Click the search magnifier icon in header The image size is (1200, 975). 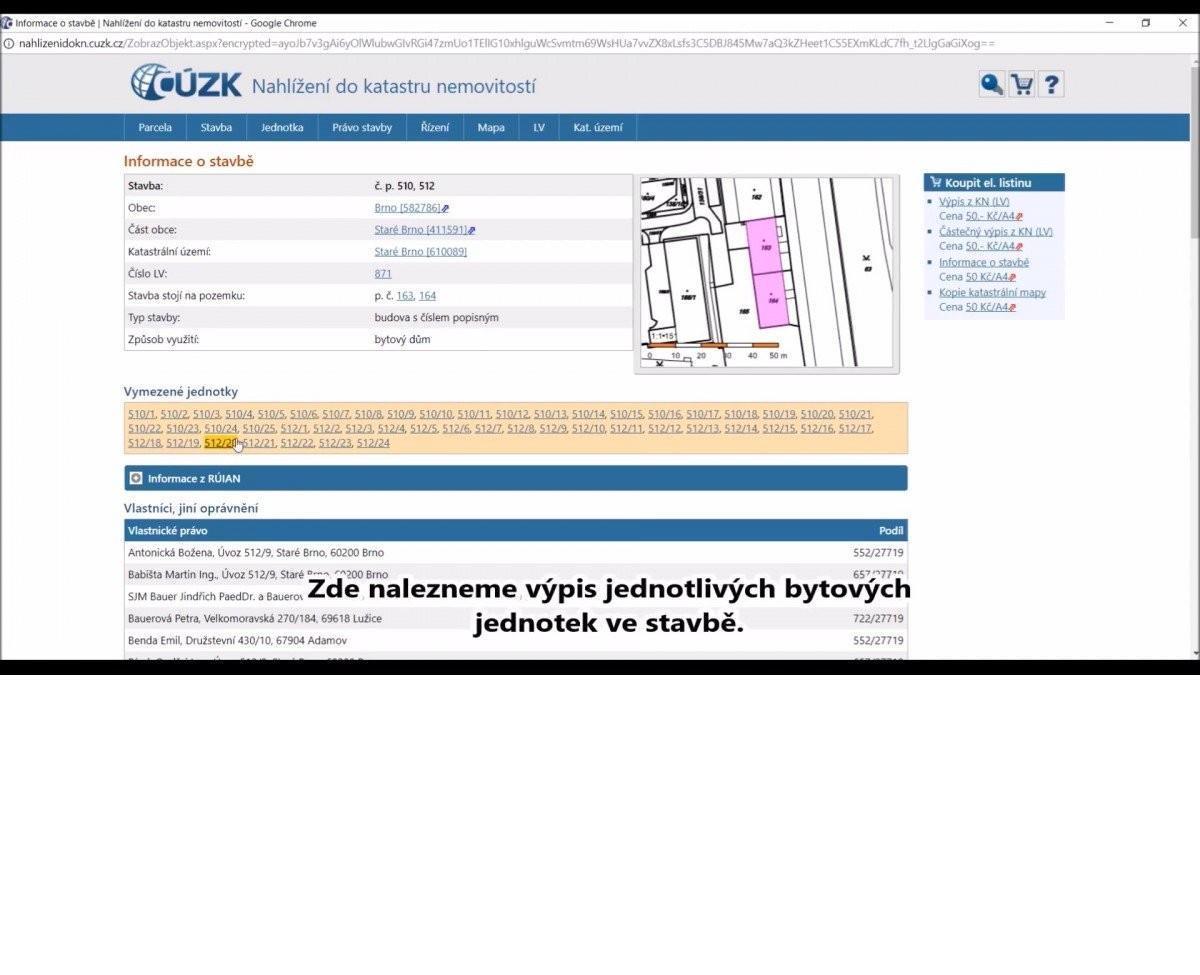(x=992, y=84)
